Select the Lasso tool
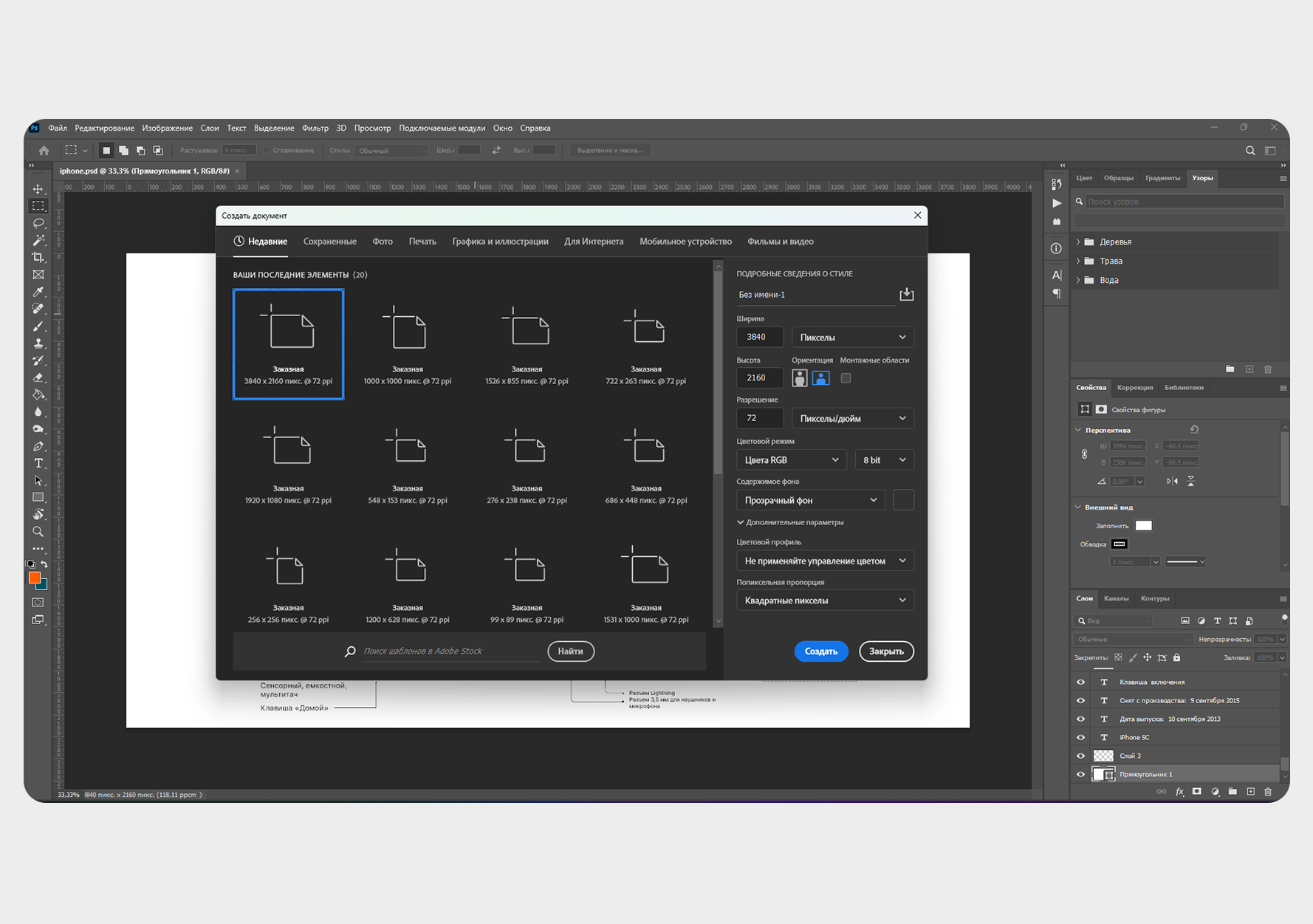Image resolution: width=1313 pixels, height=924 pixels. pyautogui.click(x=38, y=223)
